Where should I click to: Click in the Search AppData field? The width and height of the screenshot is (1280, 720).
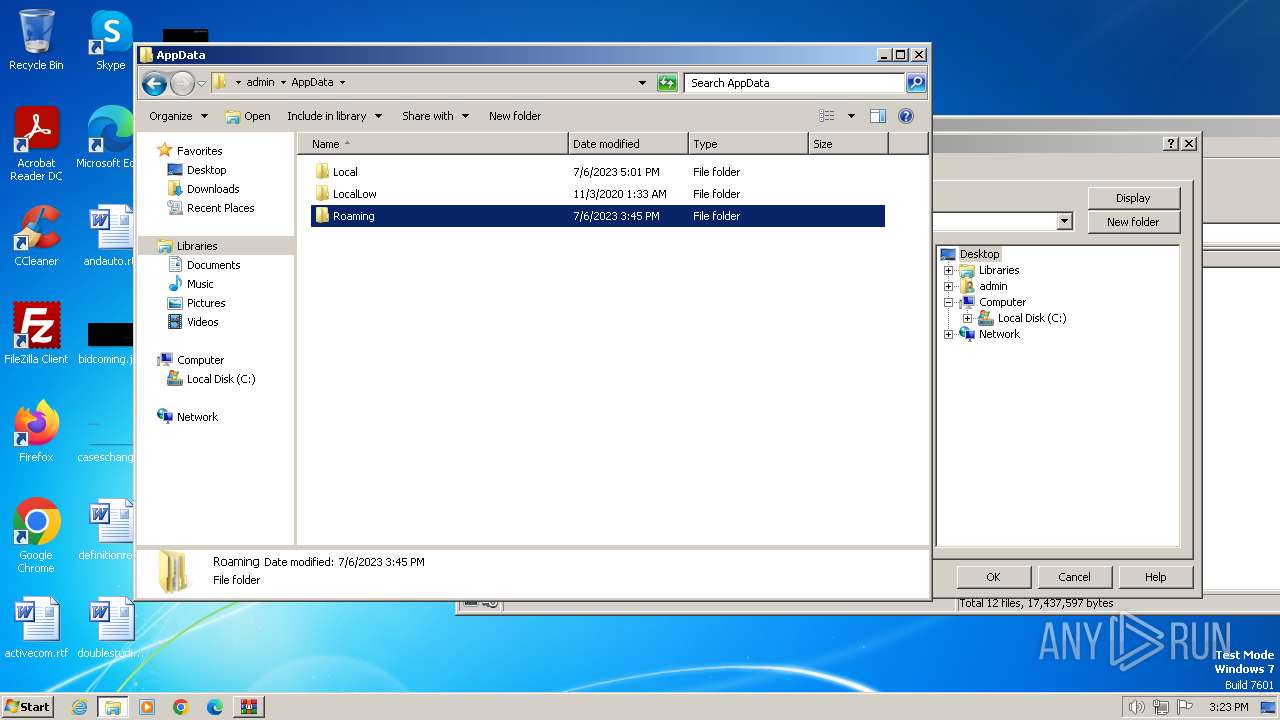pyautogui.click(x=794, y=83)
